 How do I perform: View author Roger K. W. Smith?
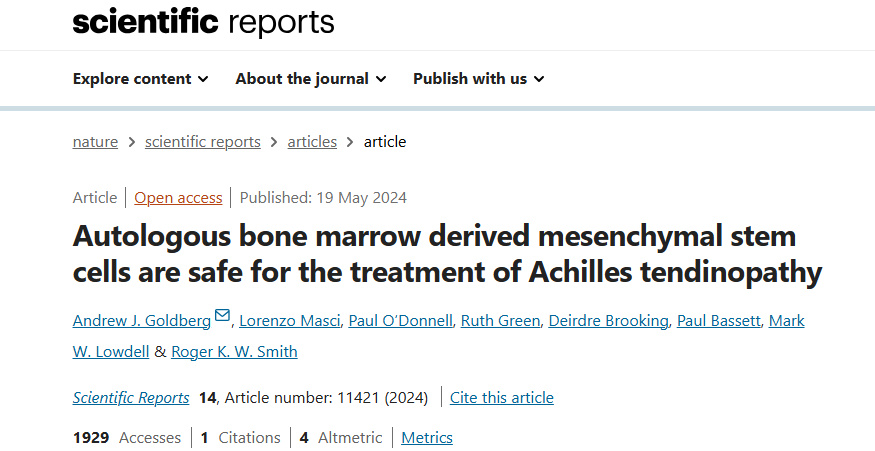point(234,352)
